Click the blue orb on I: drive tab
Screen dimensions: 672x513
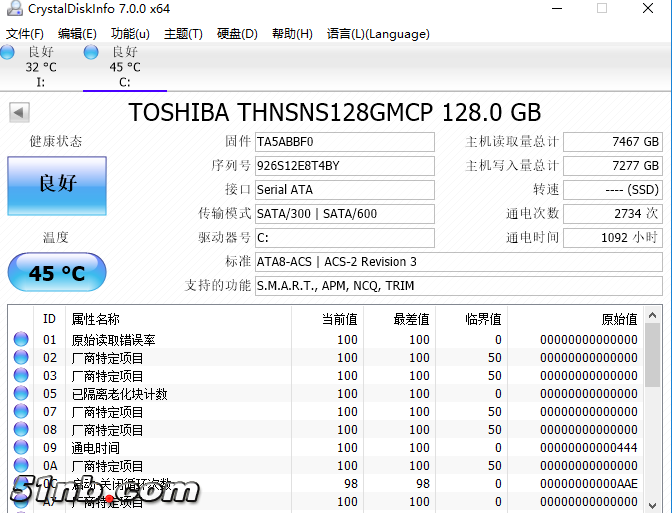pos(7,52)
